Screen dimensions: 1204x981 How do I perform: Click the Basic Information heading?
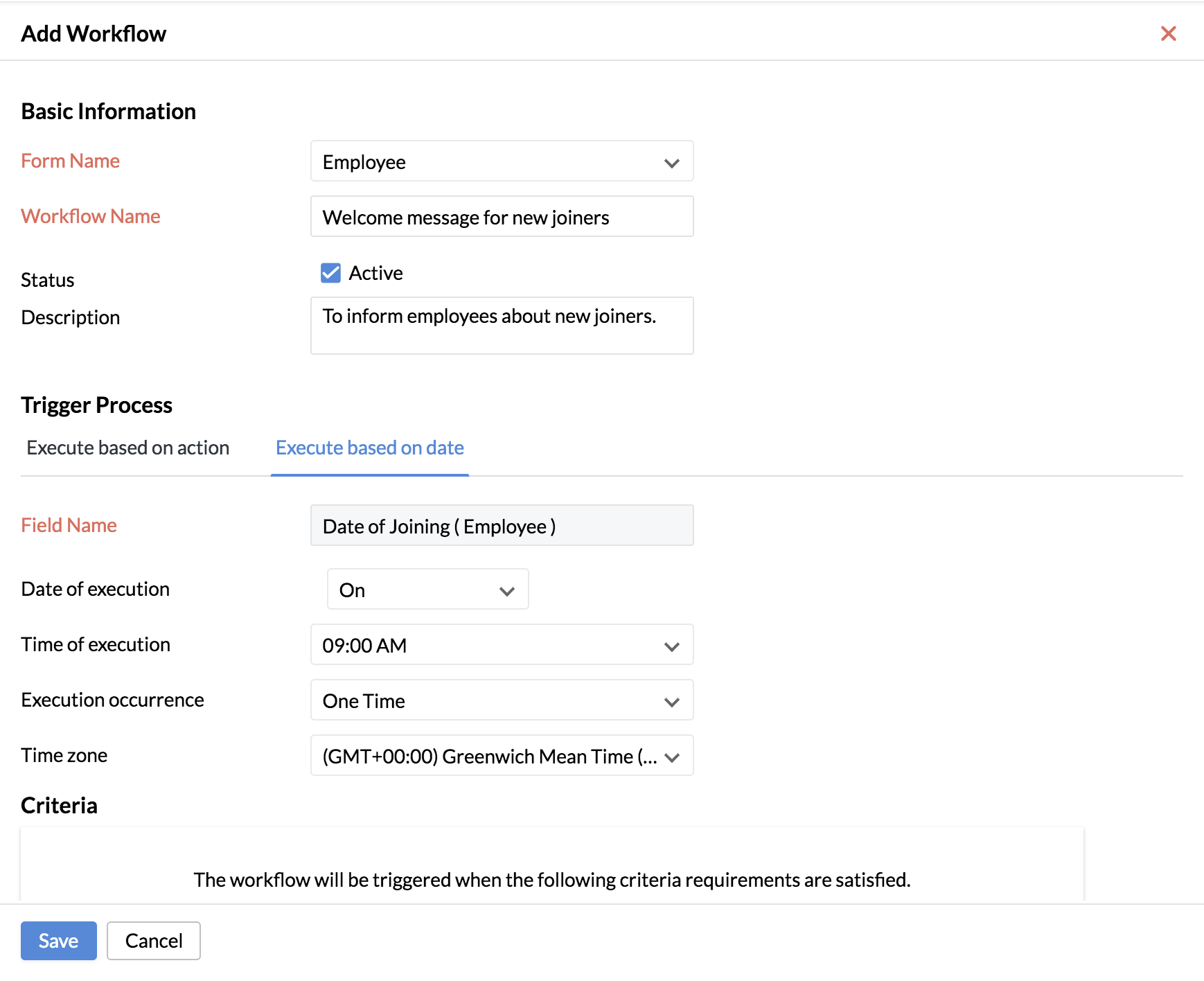point(108,111)
